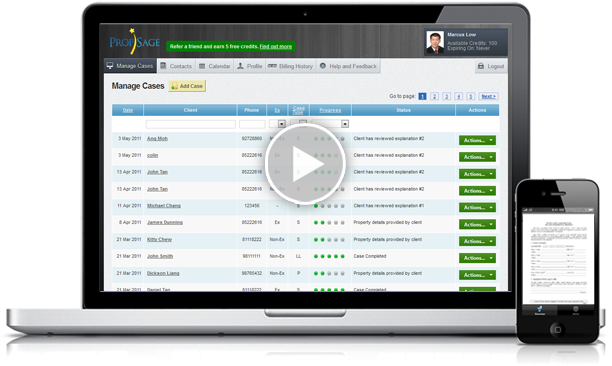The width and height of the screenshot is (612, 366).
Task: Follow the Find out more link
Action: (276, 46)
